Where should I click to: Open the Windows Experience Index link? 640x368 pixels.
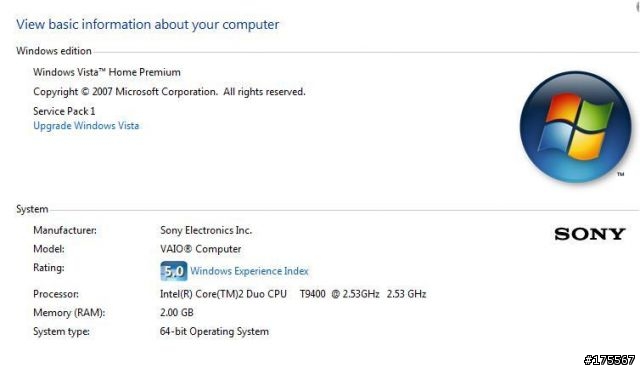pos(249,271)
